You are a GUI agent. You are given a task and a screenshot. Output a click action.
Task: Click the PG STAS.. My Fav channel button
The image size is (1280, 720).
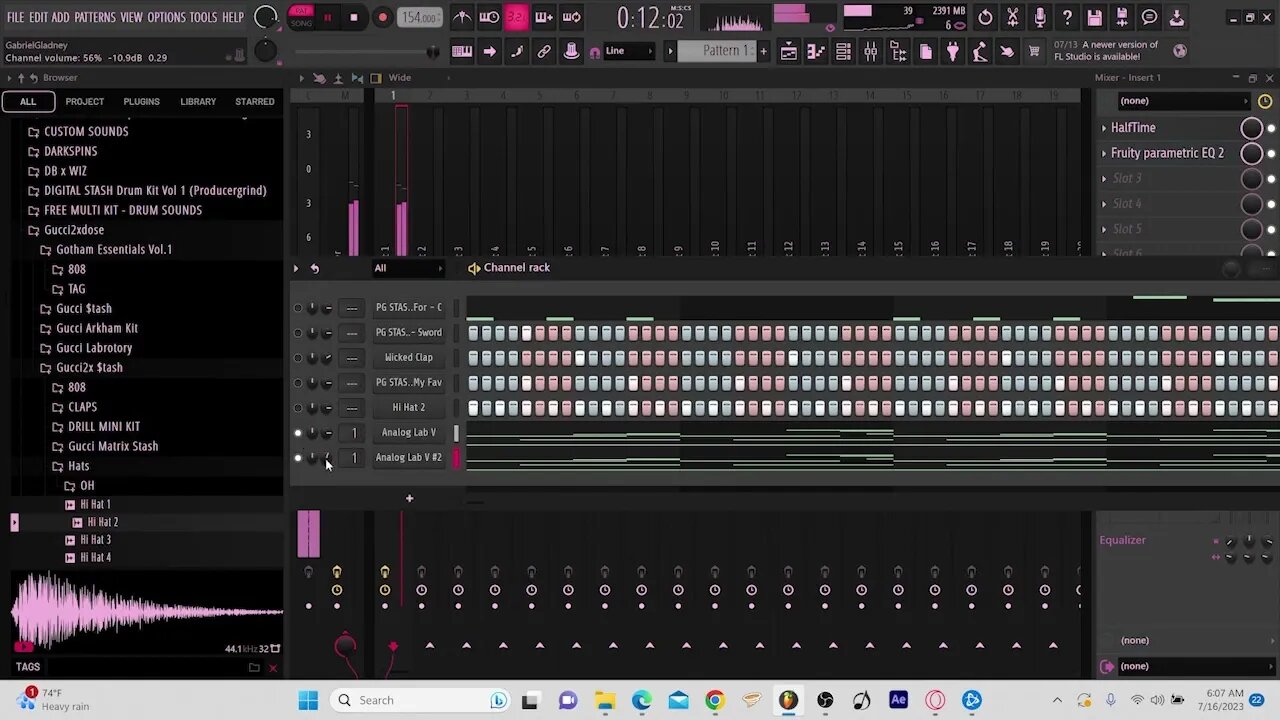click(408, 382)
